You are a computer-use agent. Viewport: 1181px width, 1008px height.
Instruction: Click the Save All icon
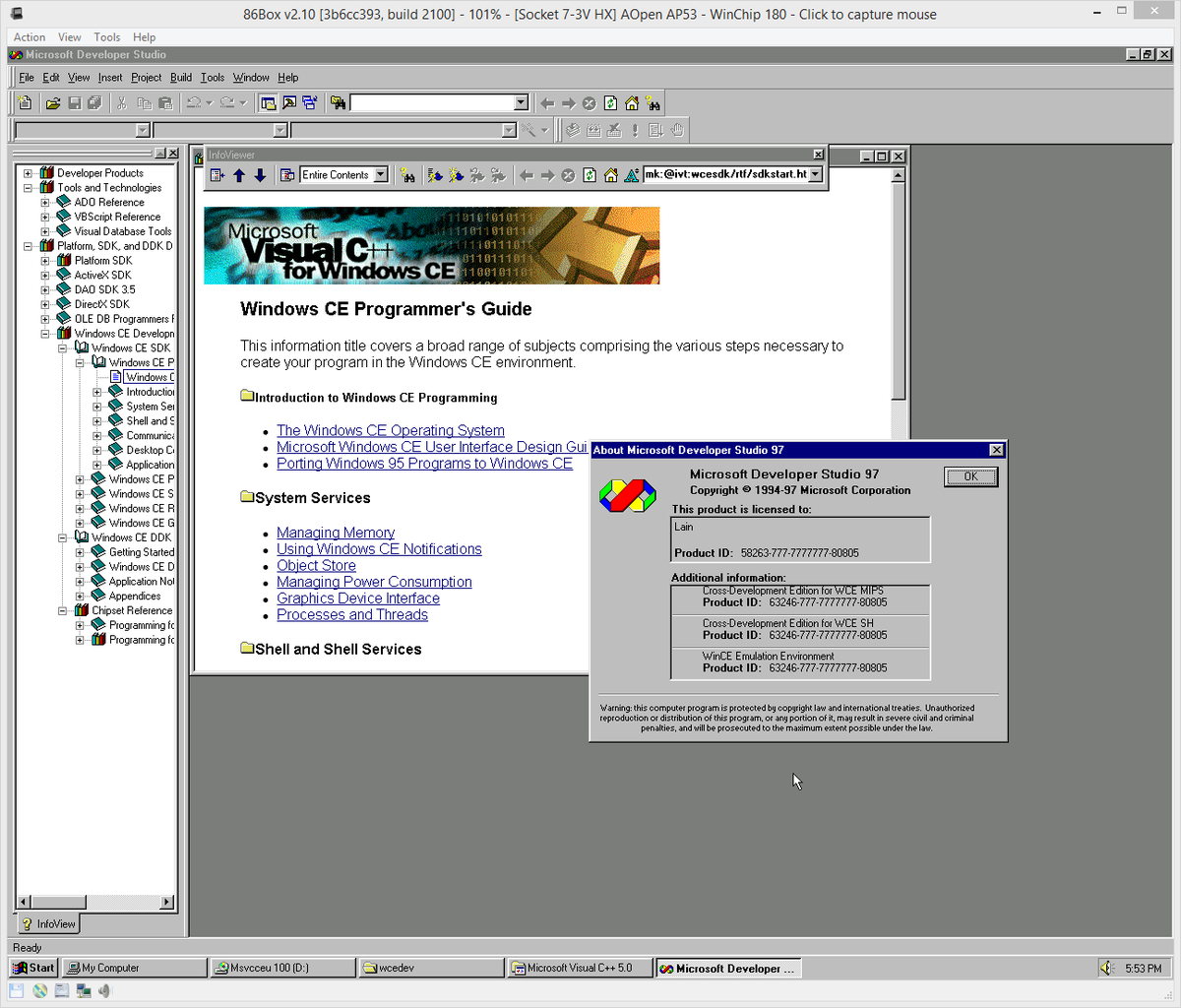pyautogui.click(x=94, y=103)
